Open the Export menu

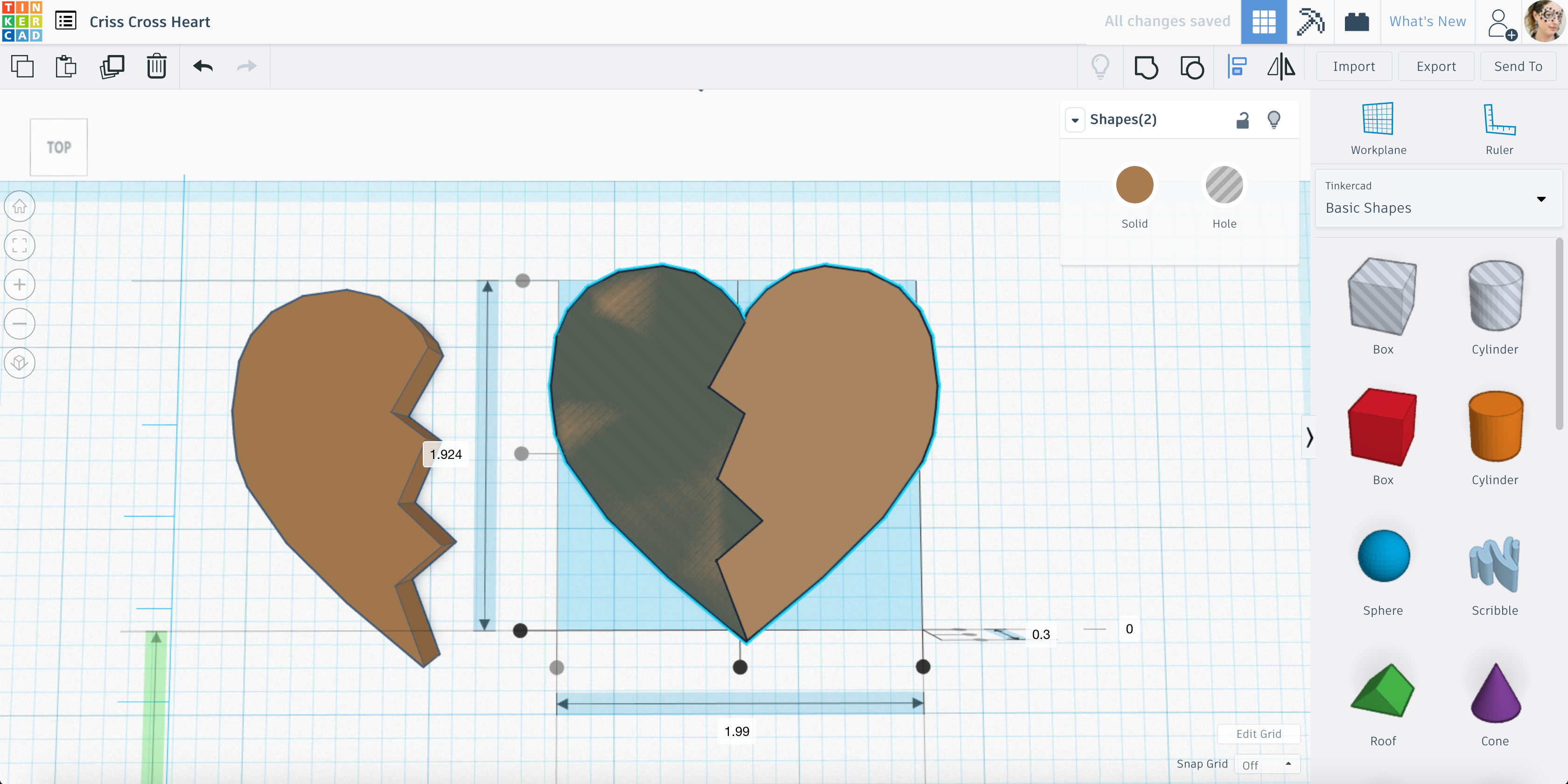1435,66
